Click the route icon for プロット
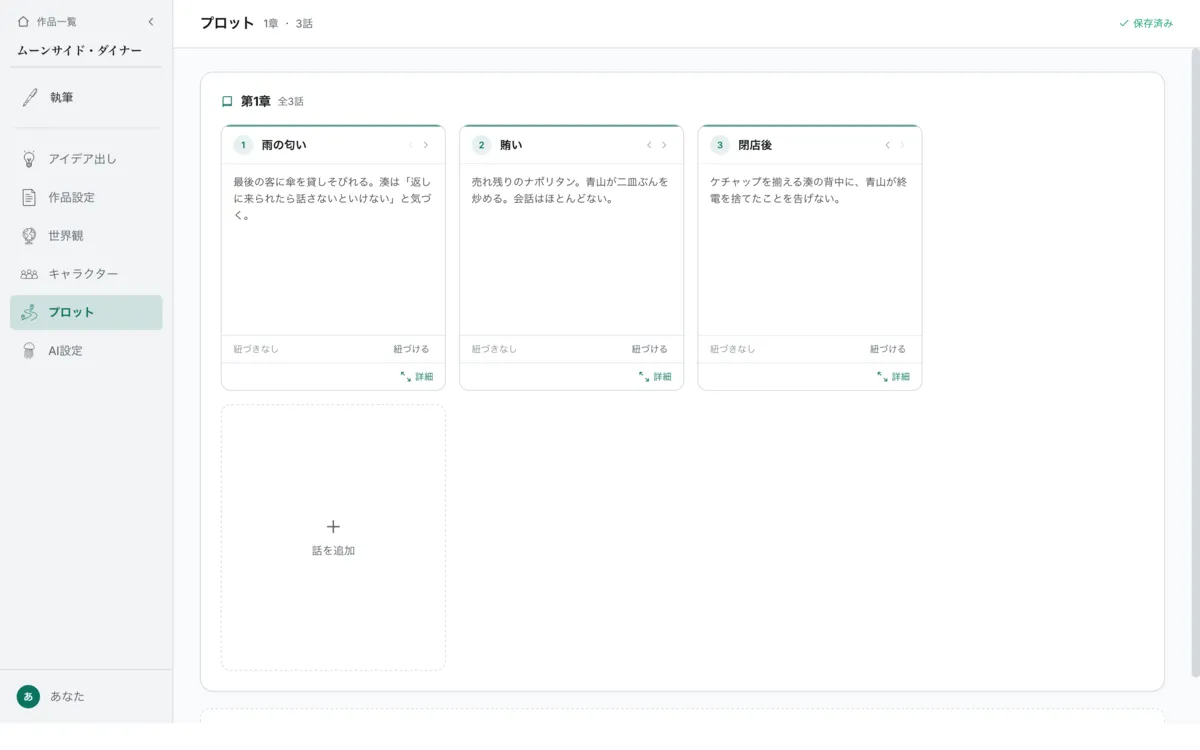1200x750 pixels. pyautogui.click(x=30, y=312)
